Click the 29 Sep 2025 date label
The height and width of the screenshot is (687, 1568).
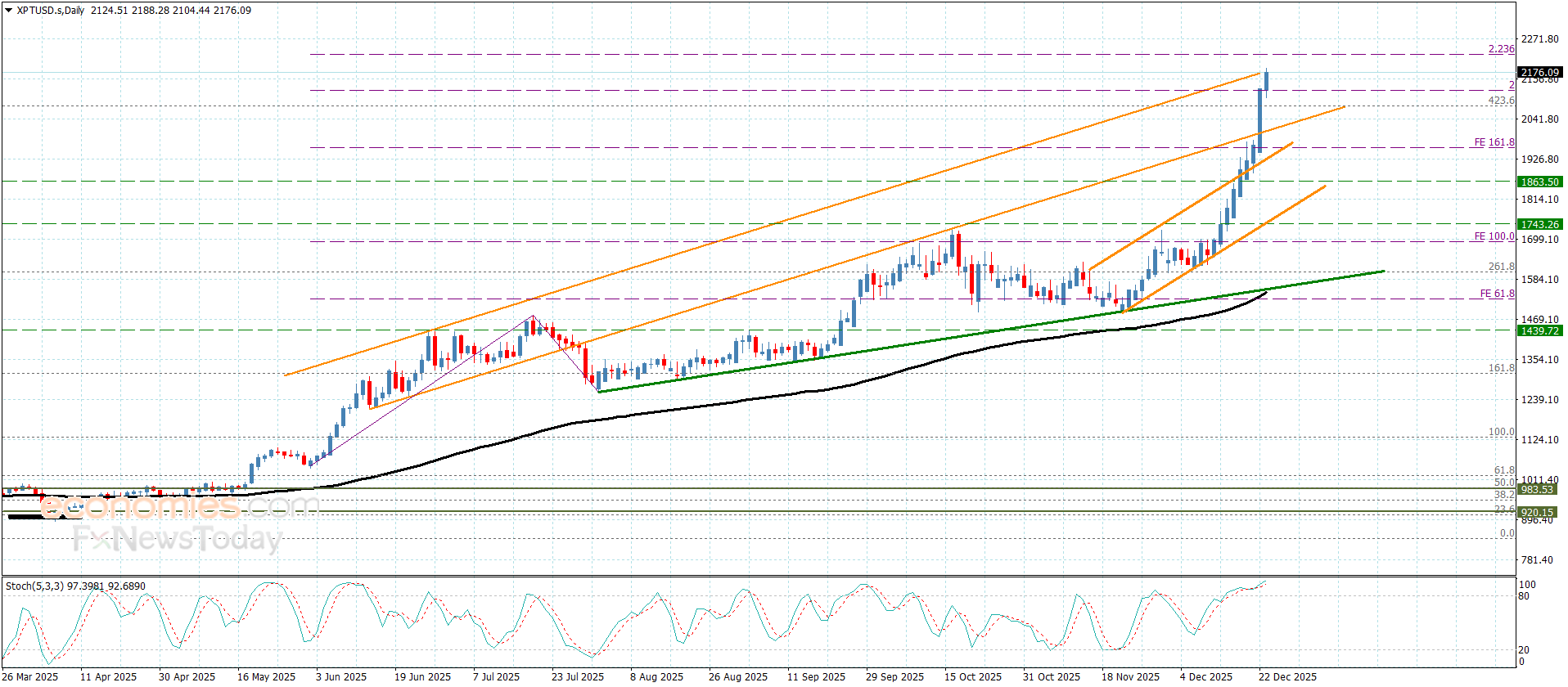894,676
